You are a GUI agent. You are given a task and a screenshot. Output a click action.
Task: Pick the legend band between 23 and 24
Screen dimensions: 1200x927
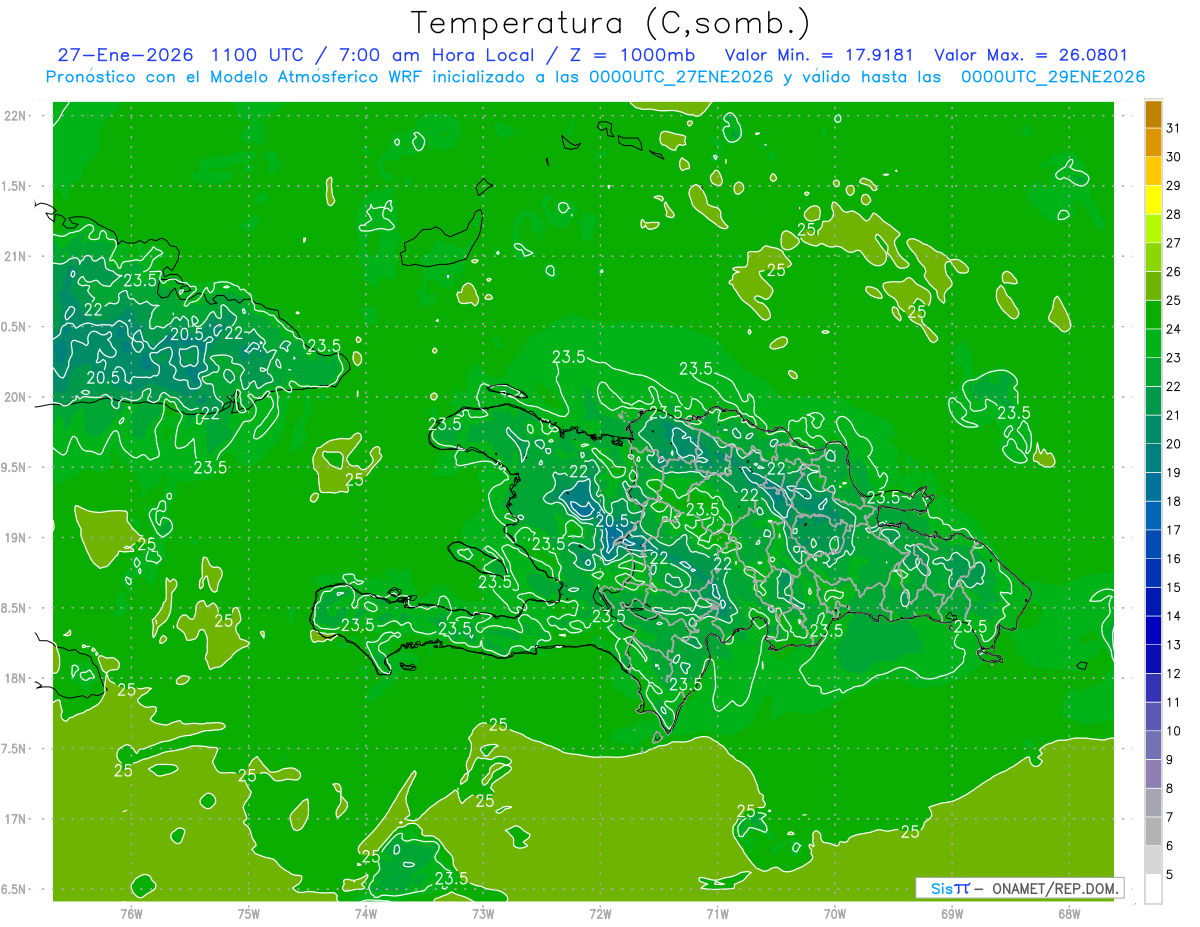click(1153, 343)
